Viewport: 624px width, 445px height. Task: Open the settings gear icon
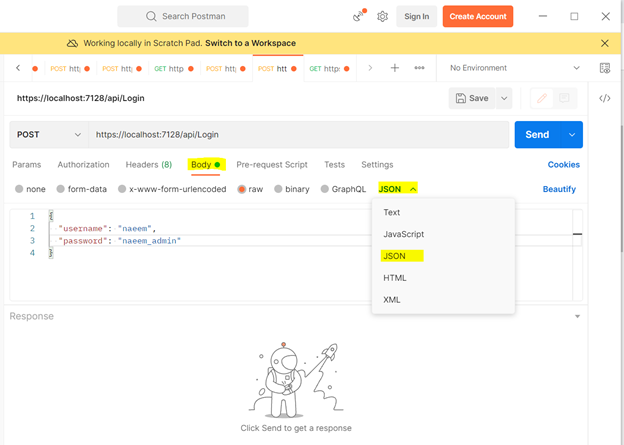tap(382, 16)
